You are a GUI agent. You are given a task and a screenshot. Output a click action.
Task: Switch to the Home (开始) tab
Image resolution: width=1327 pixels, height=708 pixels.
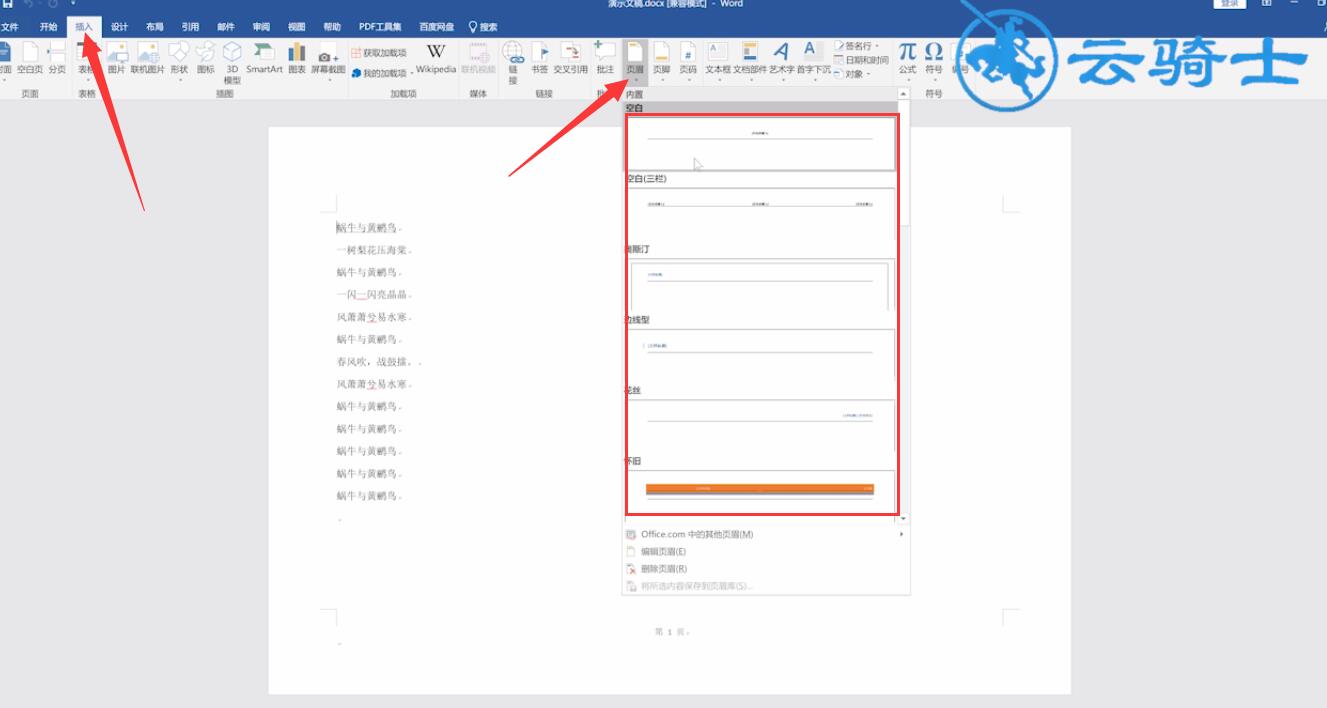pyautogui.click(x=49, y=27)
